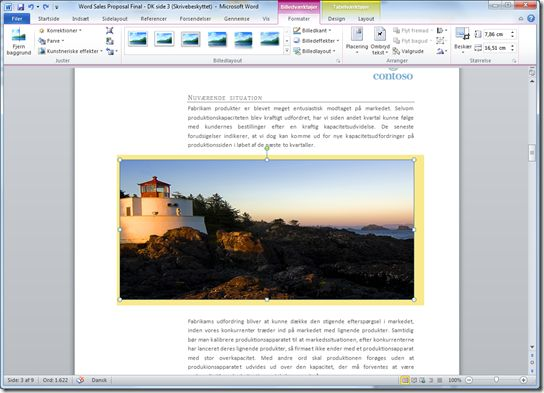This screenshot has width=544, height=393.
Task: Switch to the table tools Layout tab
Action: 366,19
